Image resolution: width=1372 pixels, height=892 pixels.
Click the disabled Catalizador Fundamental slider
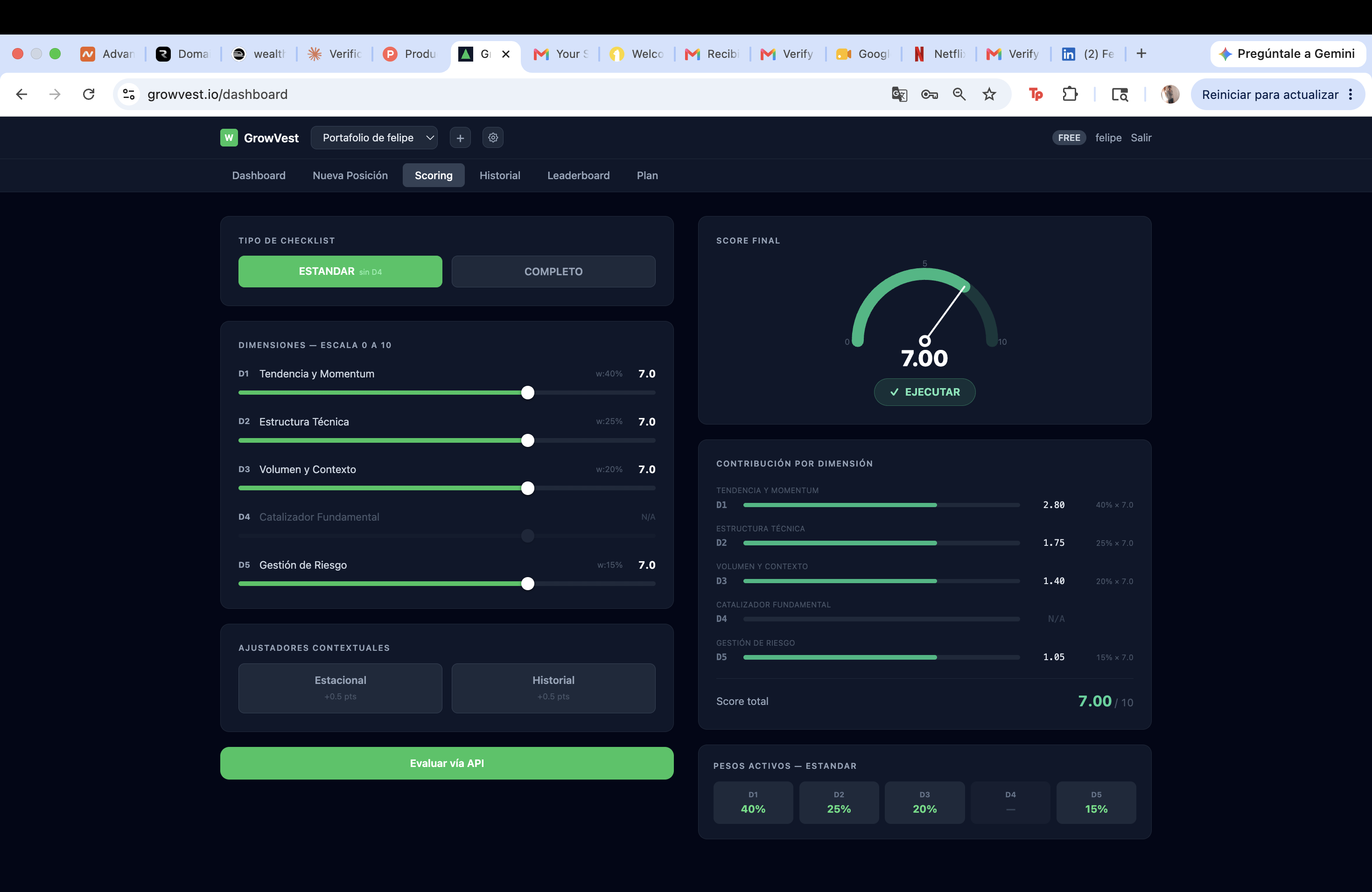[x=447, y=536]
